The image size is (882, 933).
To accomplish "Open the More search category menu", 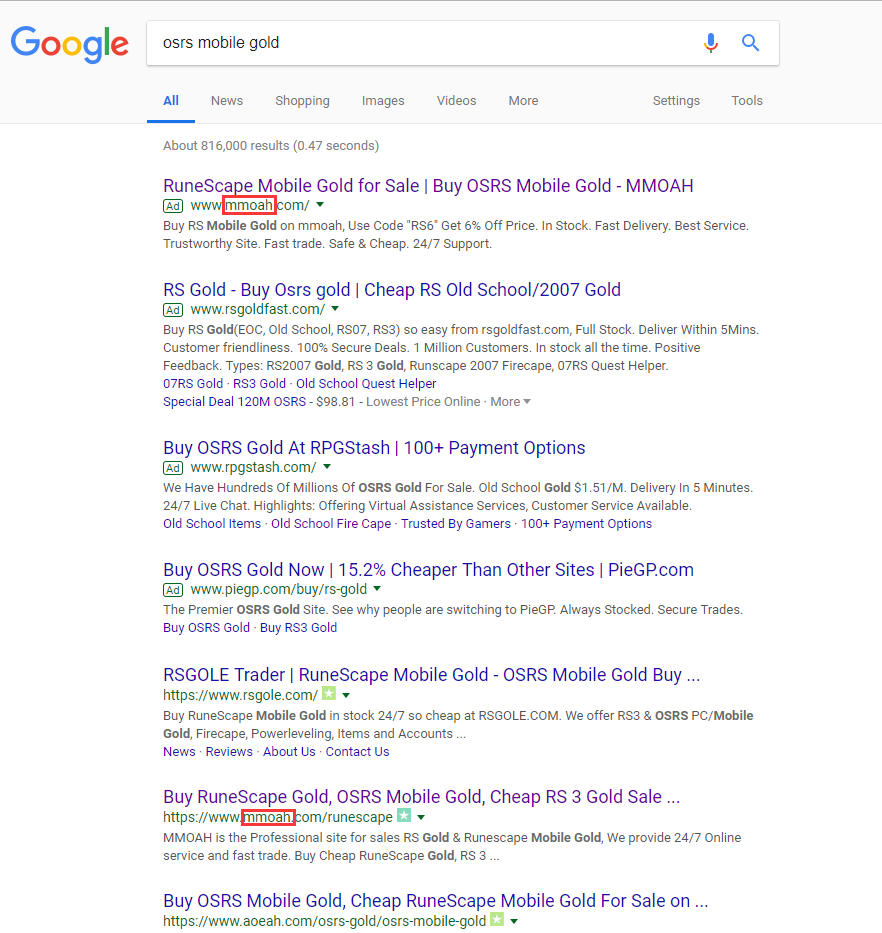I will point(523,101).
